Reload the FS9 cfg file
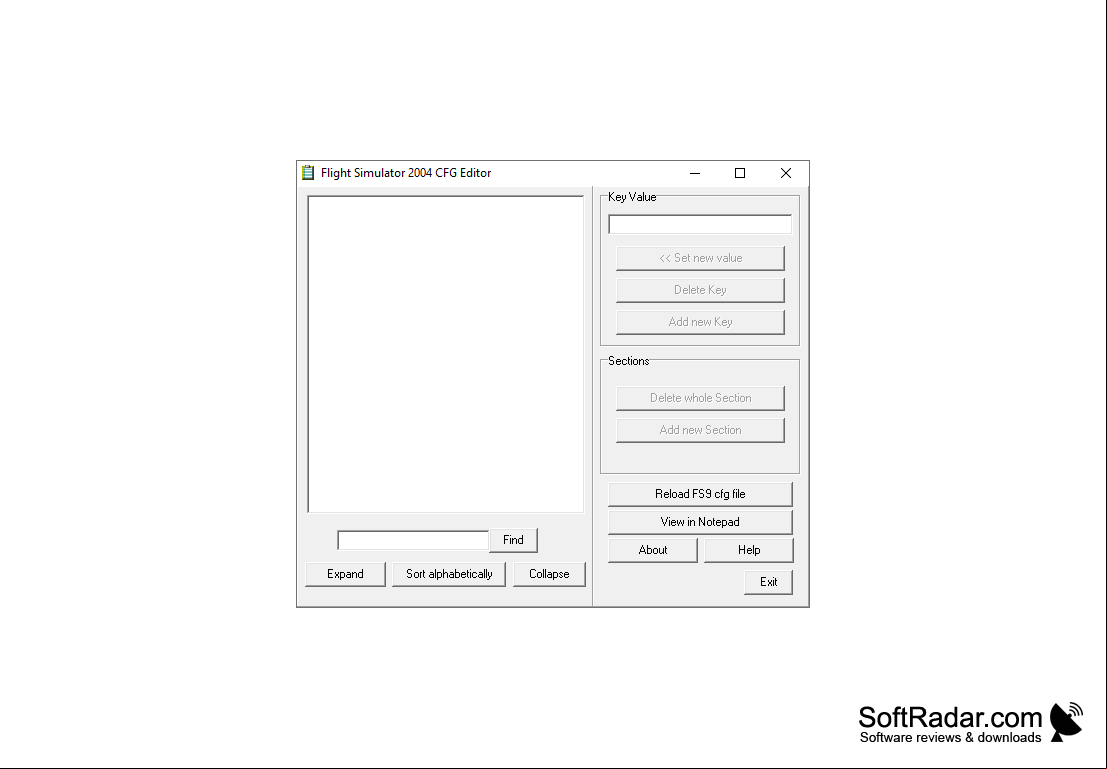Image resolution: width=1107 pixels, height=769 pixels. click(700, 494)
